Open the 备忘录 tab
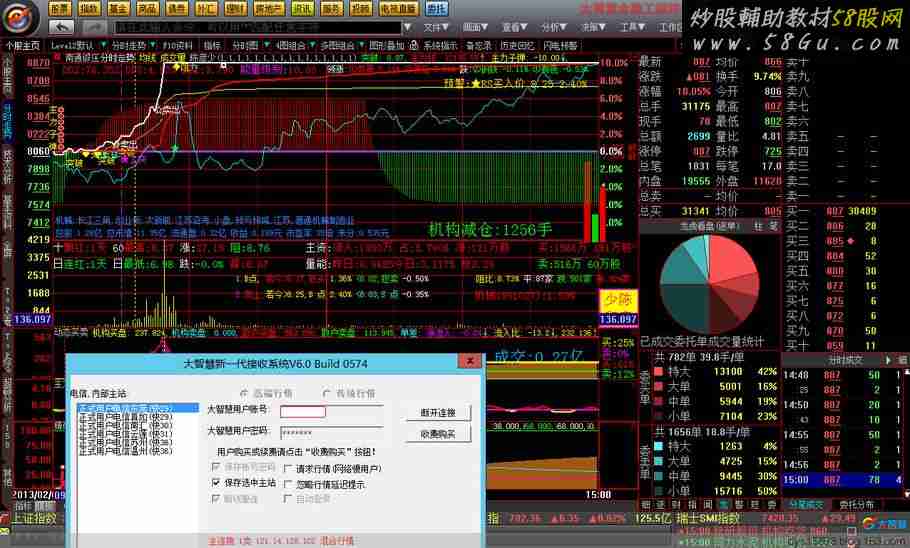The width and height of the screenshot is (910, 548). (478, 45)
